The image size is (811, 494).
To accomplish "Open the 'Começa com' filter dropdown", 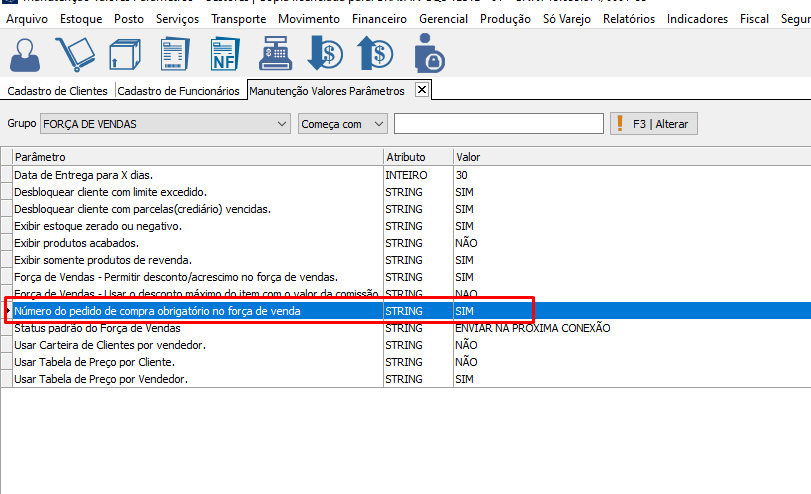I will (377, 124).
